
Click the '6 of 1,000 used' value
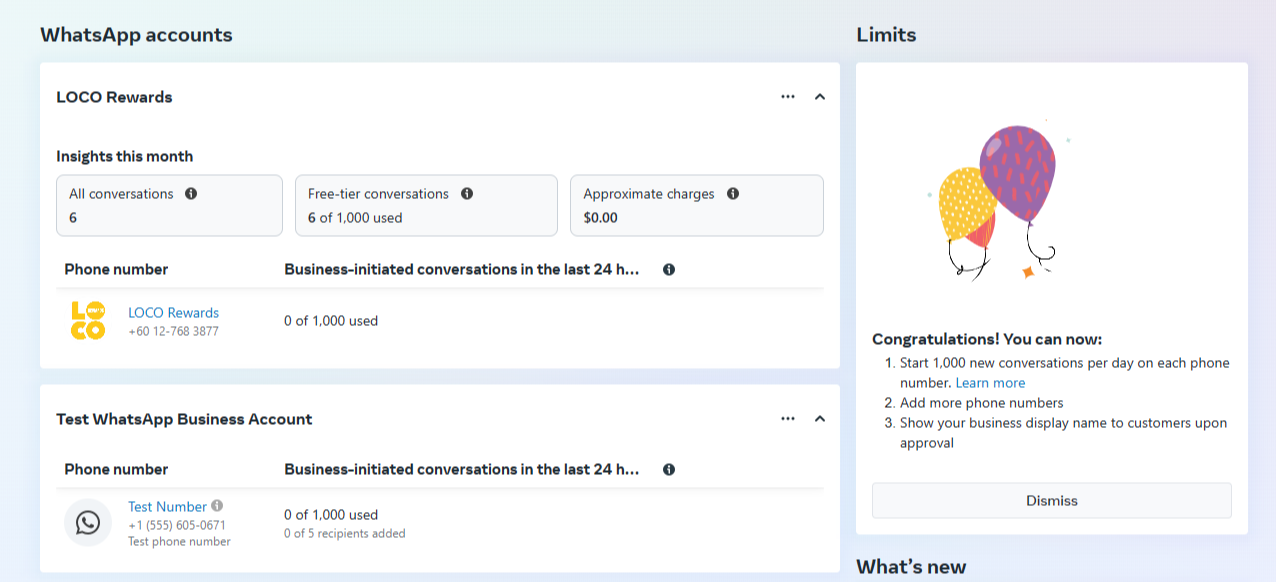pos(355,218)
